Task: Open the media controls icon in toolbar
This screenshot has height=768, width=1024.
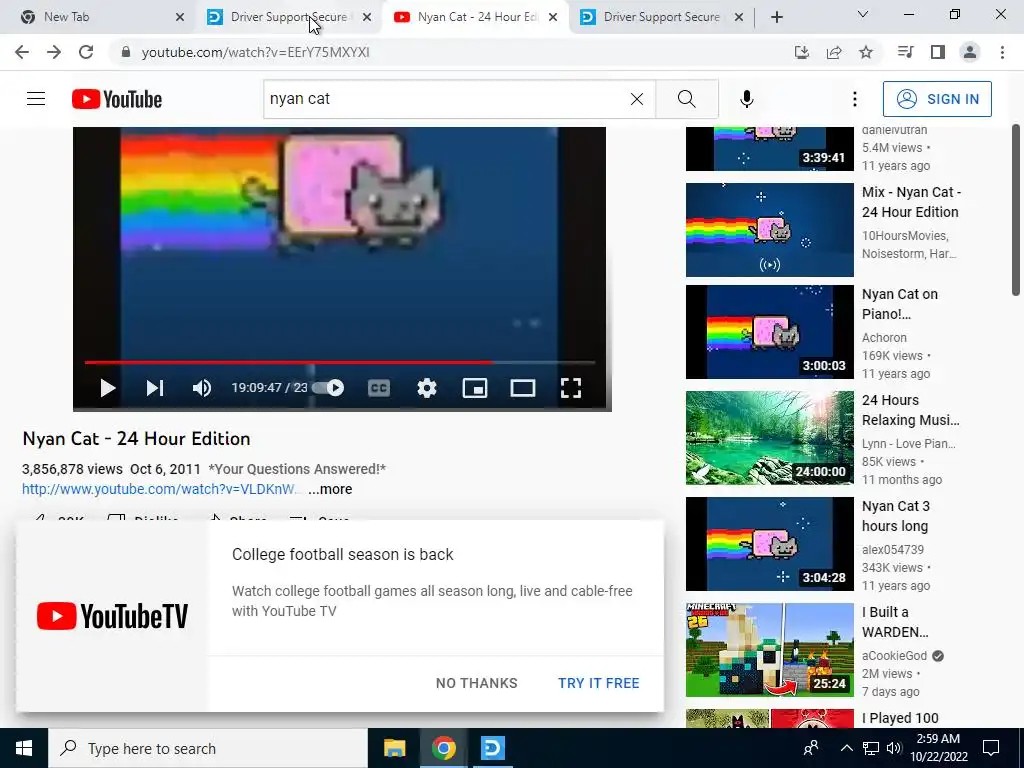Action: tap(905, 52)
